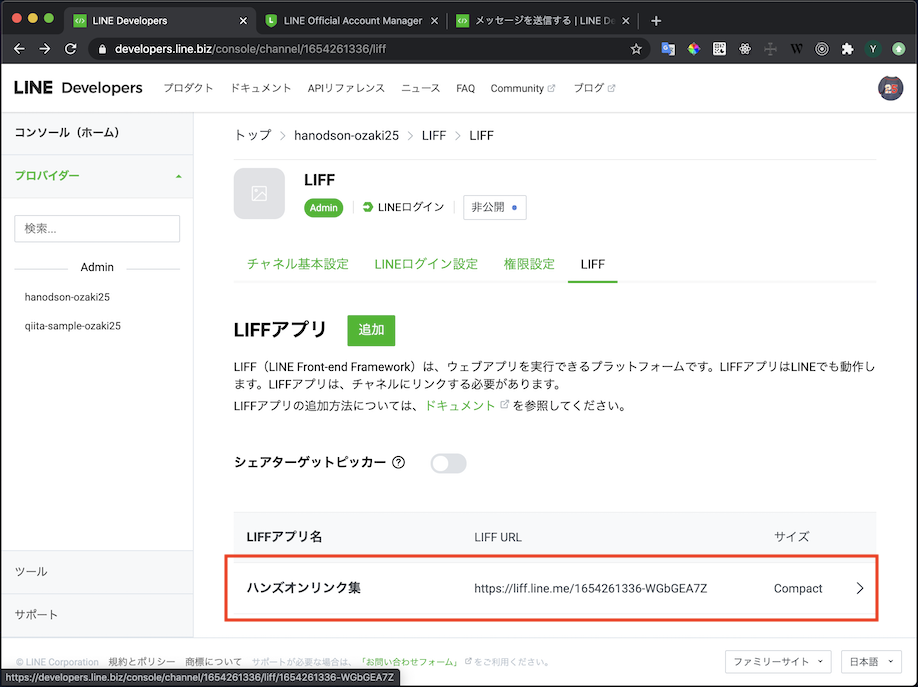Image resolution: width=918 pixels, height=687 pixels.
Task: Open the Google Translate extension icon
Action: (x=668, y=49)
